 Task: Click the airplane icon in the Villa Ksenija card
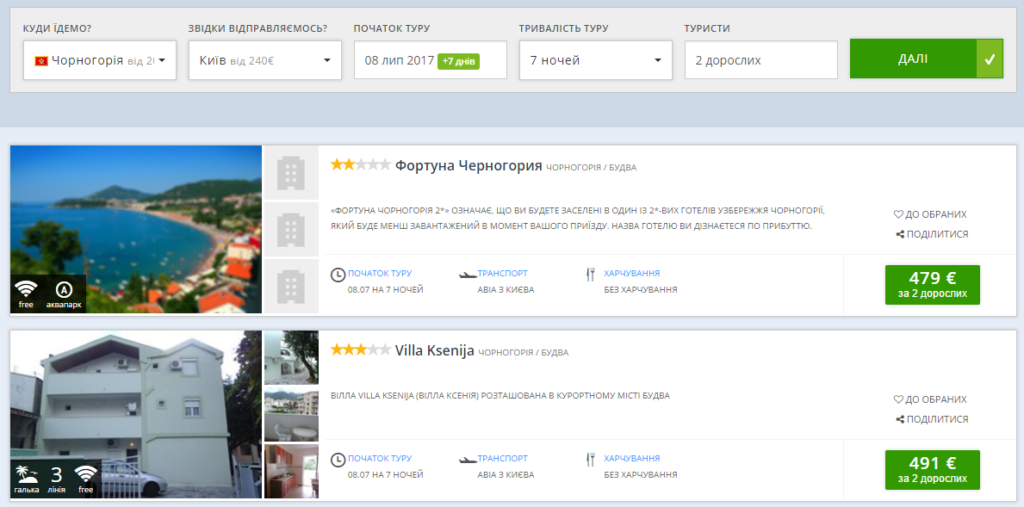[x=468, y=459]
